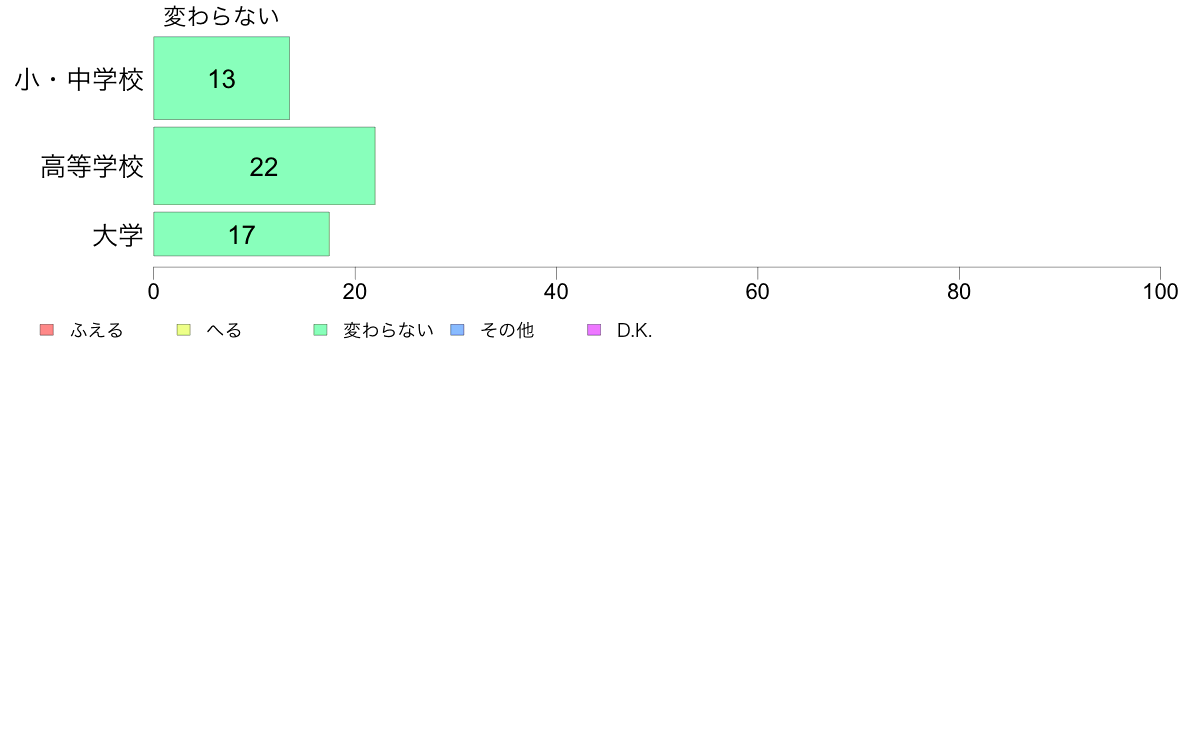Screen dimensions: 1188x736
Task: Click the 大学 category label
Action: pyautogui.click(x=117, y=235)
